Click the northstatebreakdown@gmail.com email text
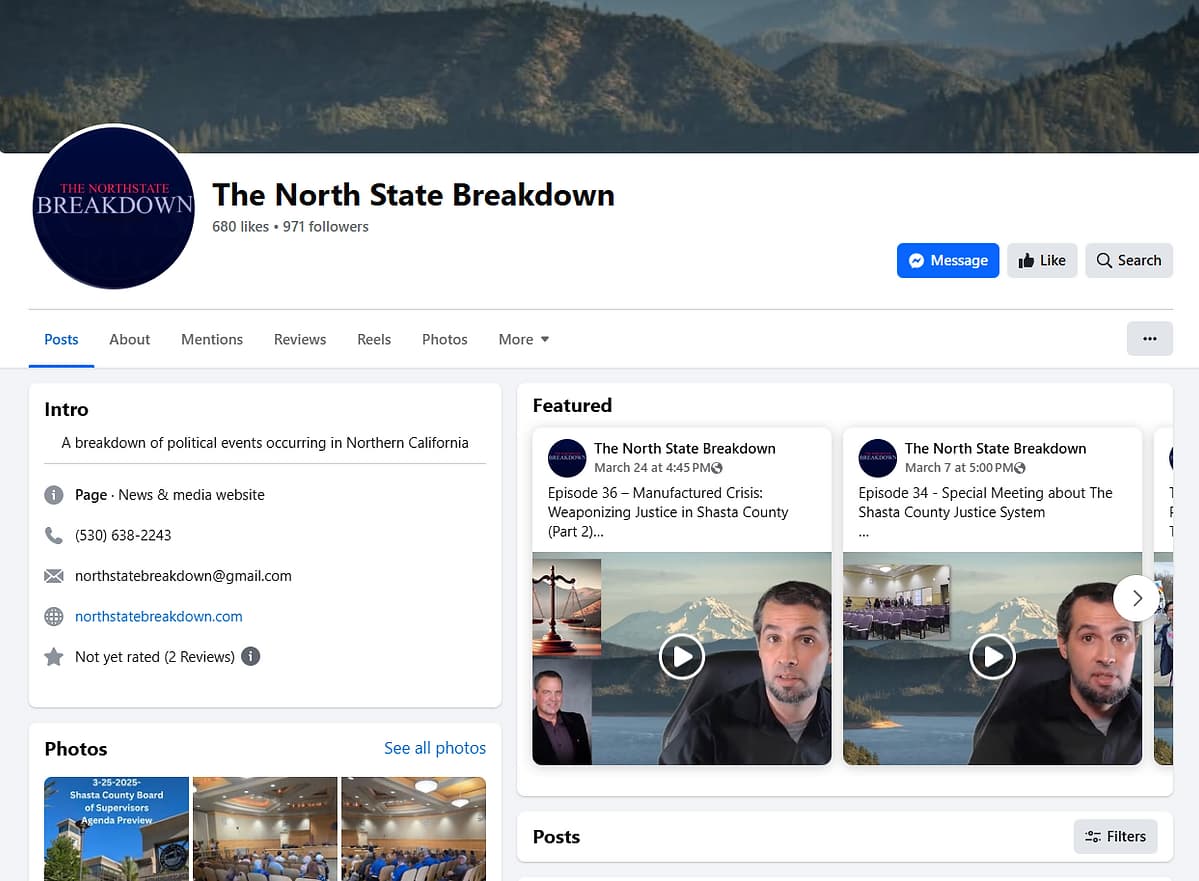The height and width of the screenshot is (881, 1199). pyautogui.click(x=183, y=576)
